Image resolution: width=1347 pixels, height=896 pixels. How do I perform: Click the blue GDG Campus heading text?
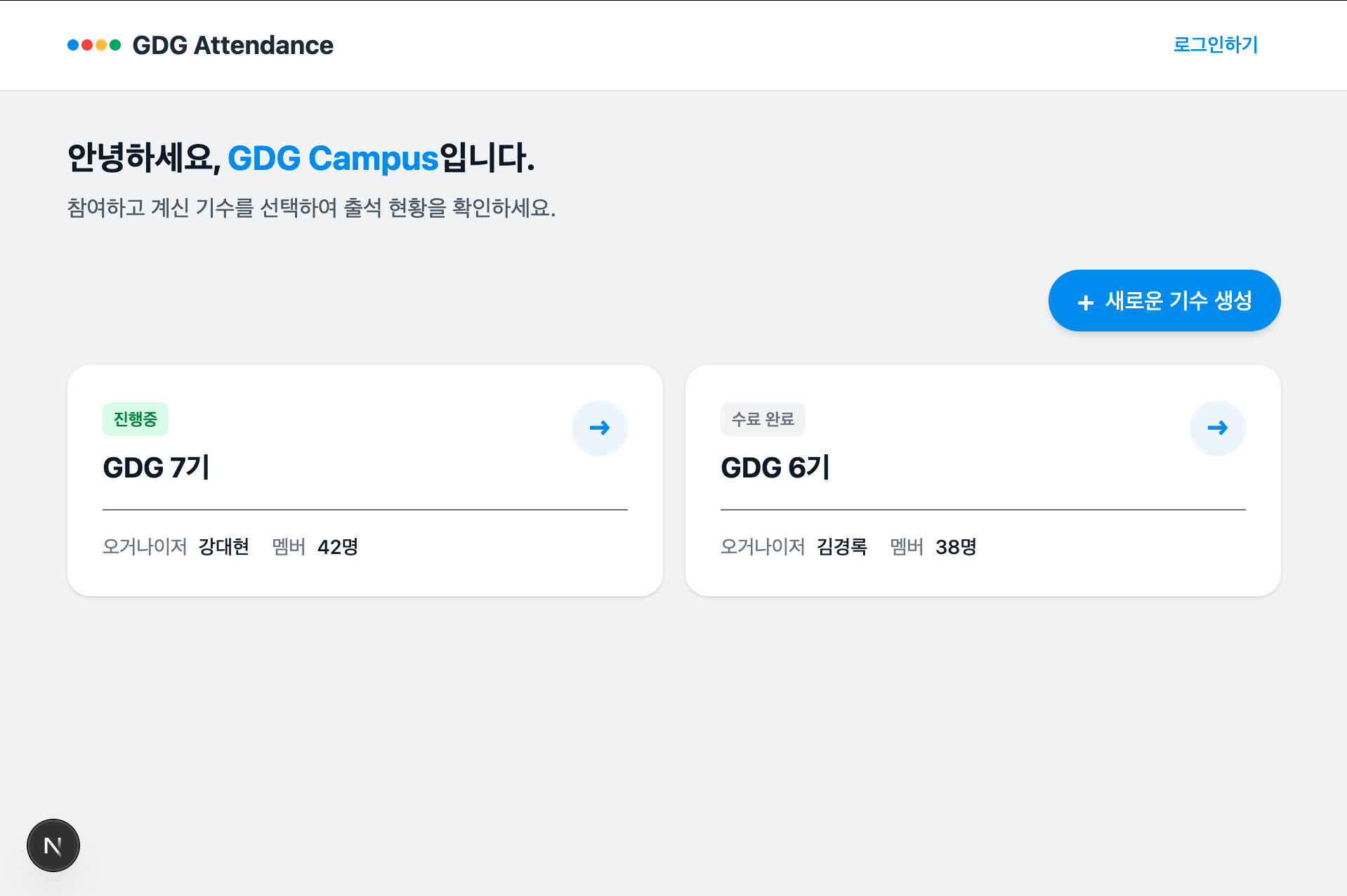(x=333, y=158)
